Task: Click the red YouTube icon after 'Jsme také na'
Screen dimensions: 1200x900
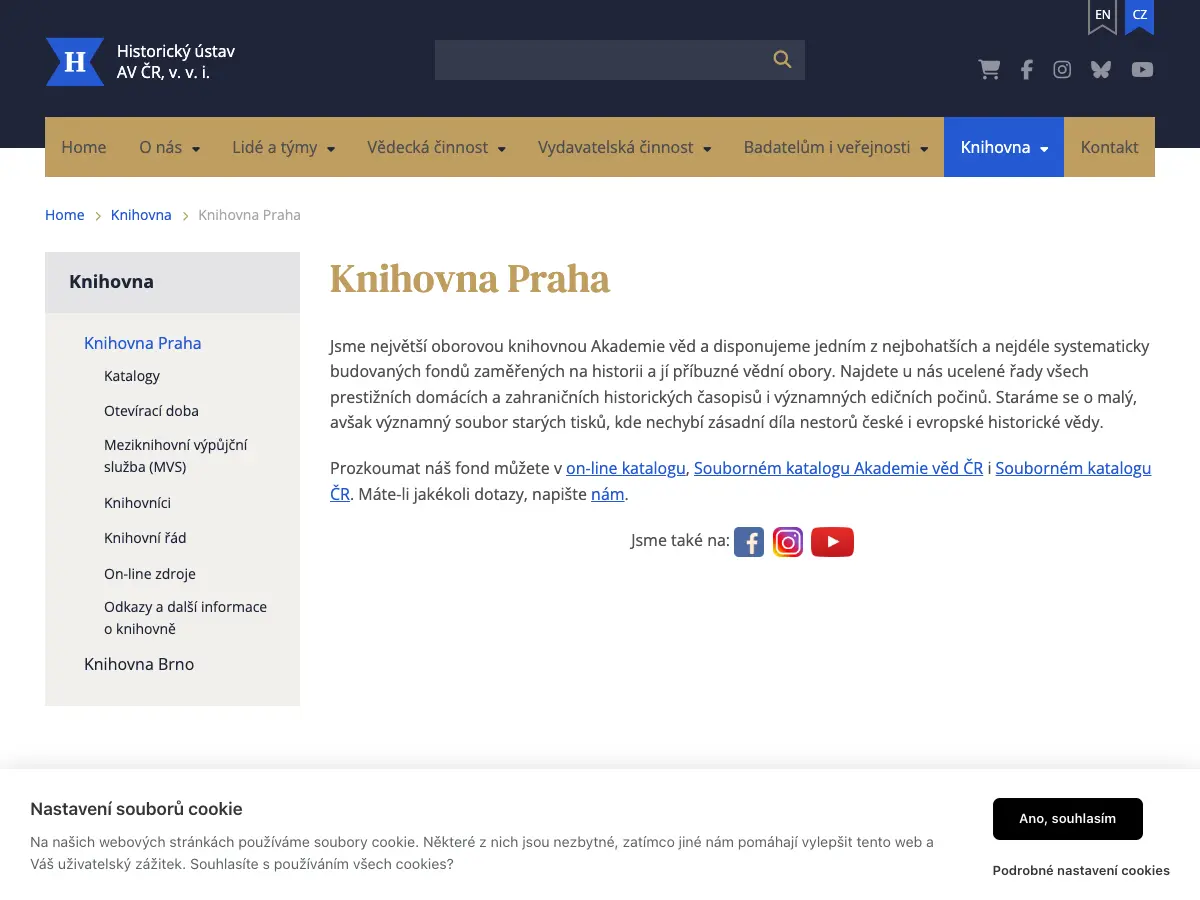Action: pyautogui.click(x=832, y=542)
